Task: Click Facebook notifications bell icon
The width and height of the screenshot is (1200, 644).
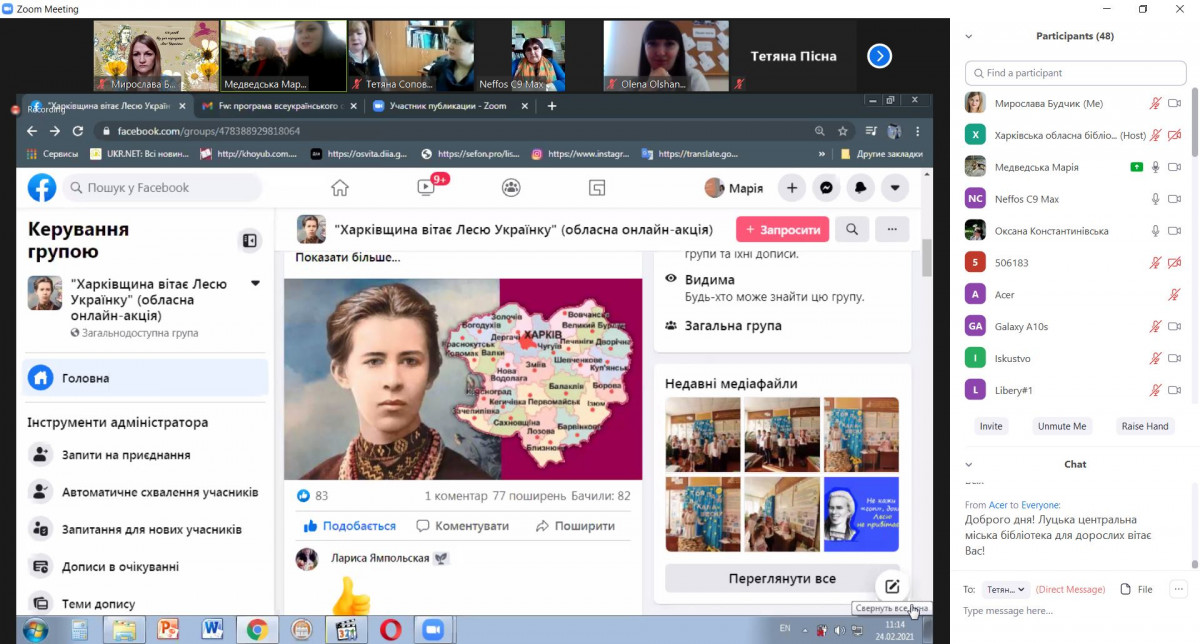Action: click(860, 188)
